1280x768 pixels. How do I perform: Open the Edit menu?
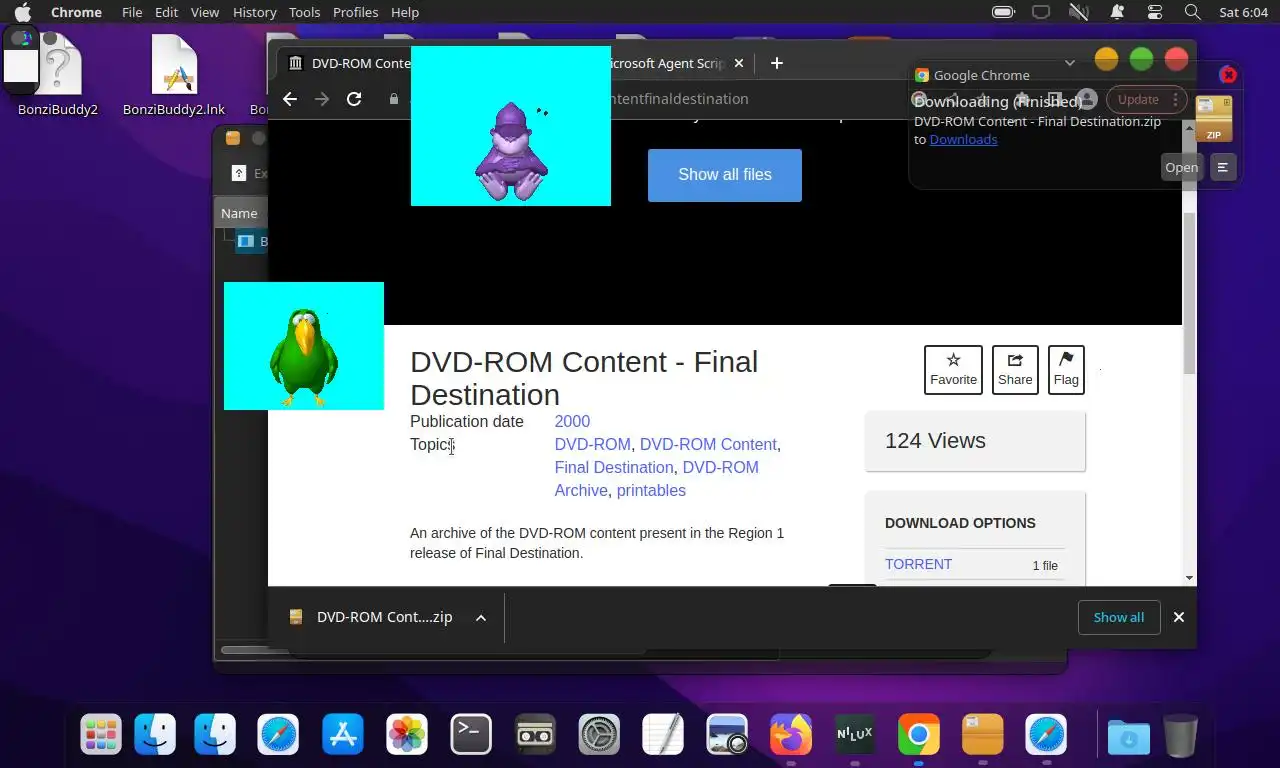pyautogui.click(x=166, y=12)
